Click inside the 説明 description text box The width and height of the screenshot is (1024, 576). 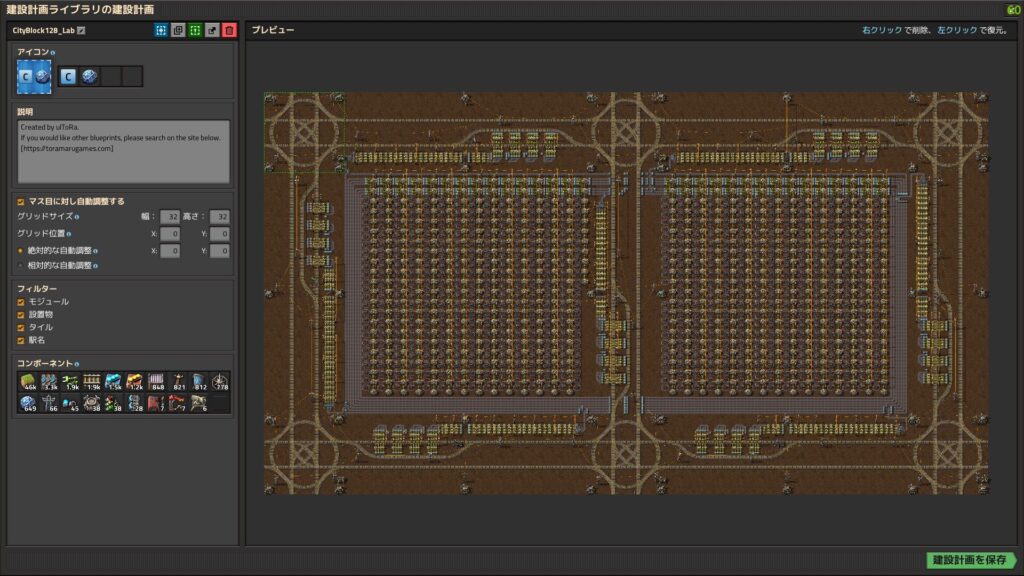[x=123, y=152]
